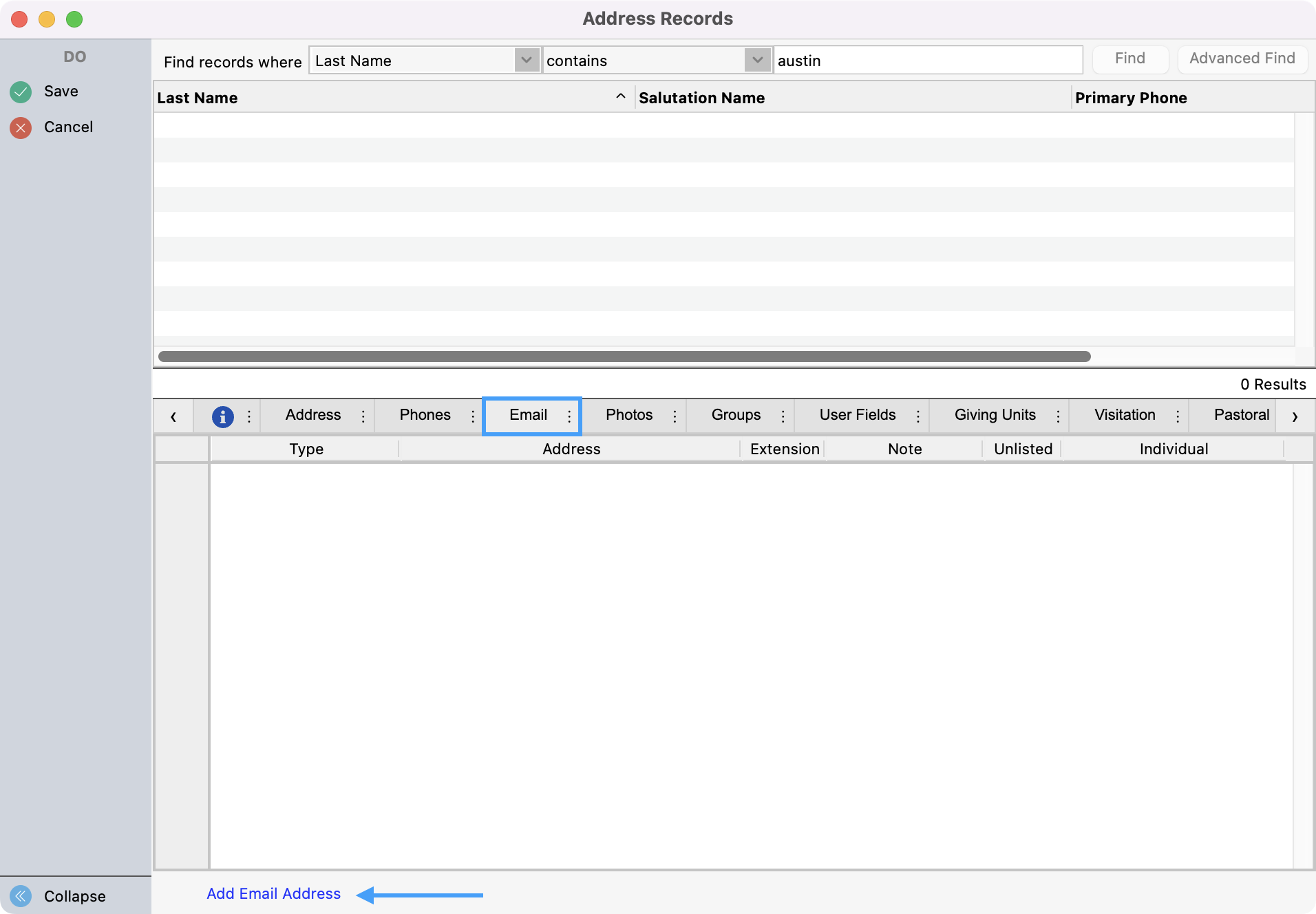Open the 'contains' condition dropdown
This screenshot has height=914, width=1316.
757,61
